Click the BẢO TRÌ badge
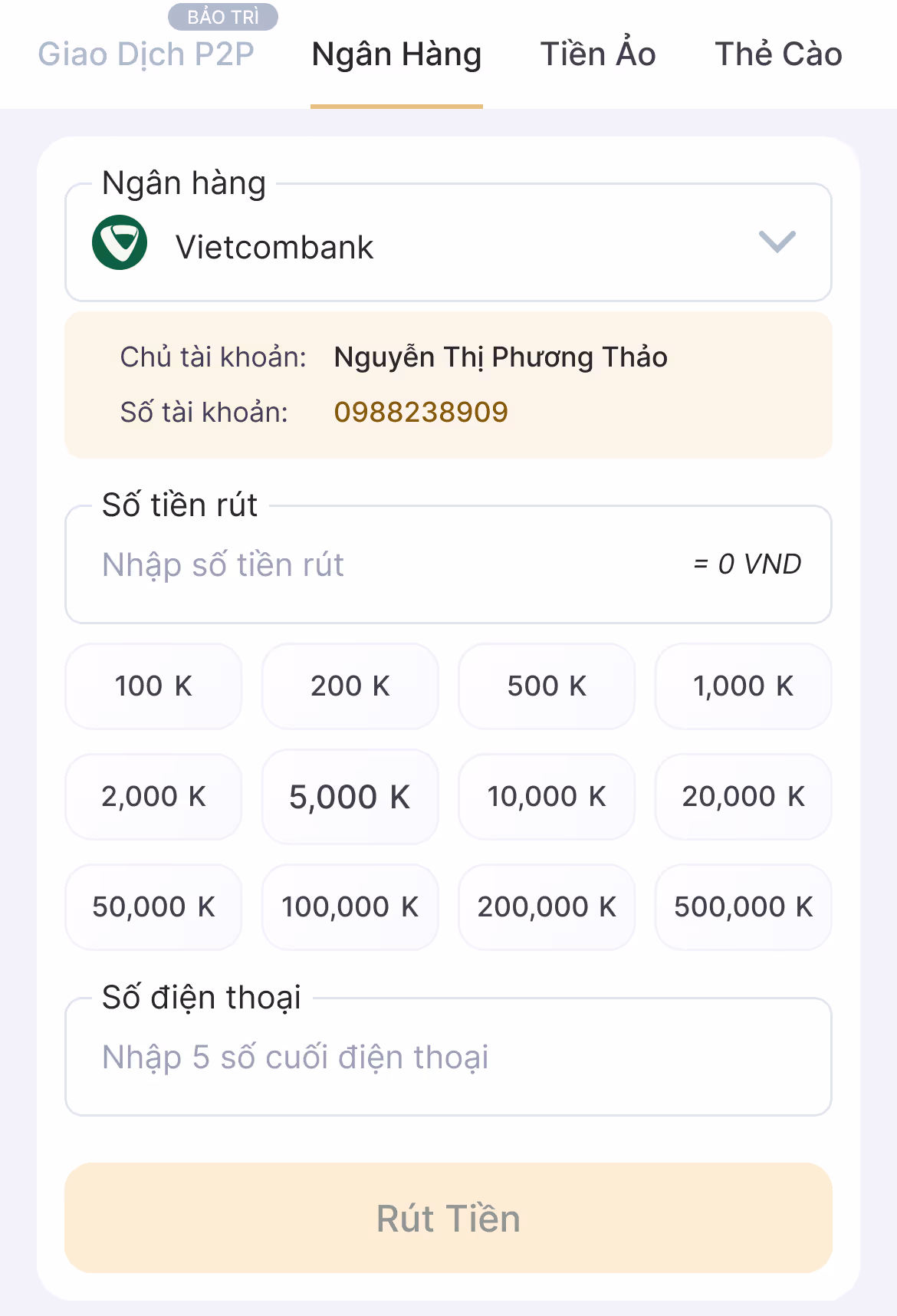The height and width of the screenshot is (1316, 897). coord(223,17)
